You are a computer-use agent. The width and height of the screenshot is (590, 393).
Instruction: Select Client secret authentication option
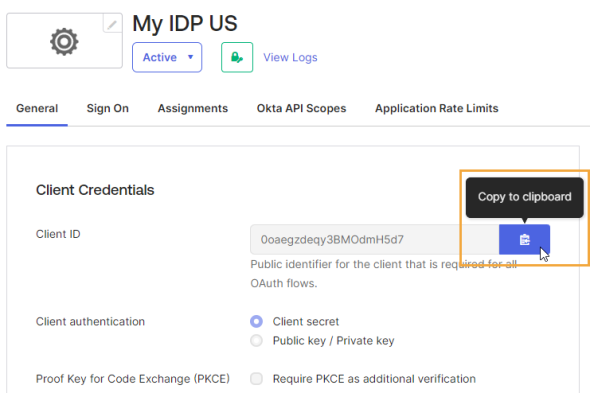257,321
